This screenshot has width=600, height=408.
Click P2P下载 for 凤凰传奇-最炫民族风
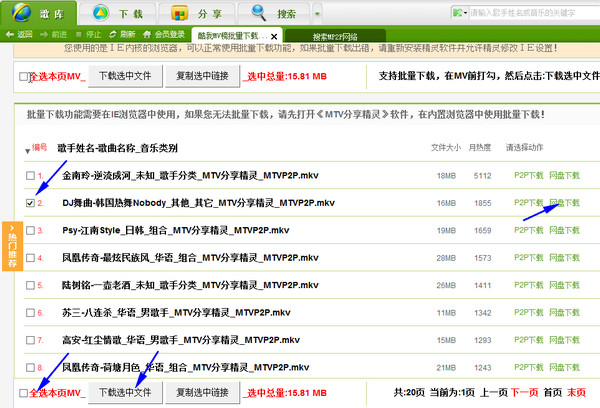528,258
